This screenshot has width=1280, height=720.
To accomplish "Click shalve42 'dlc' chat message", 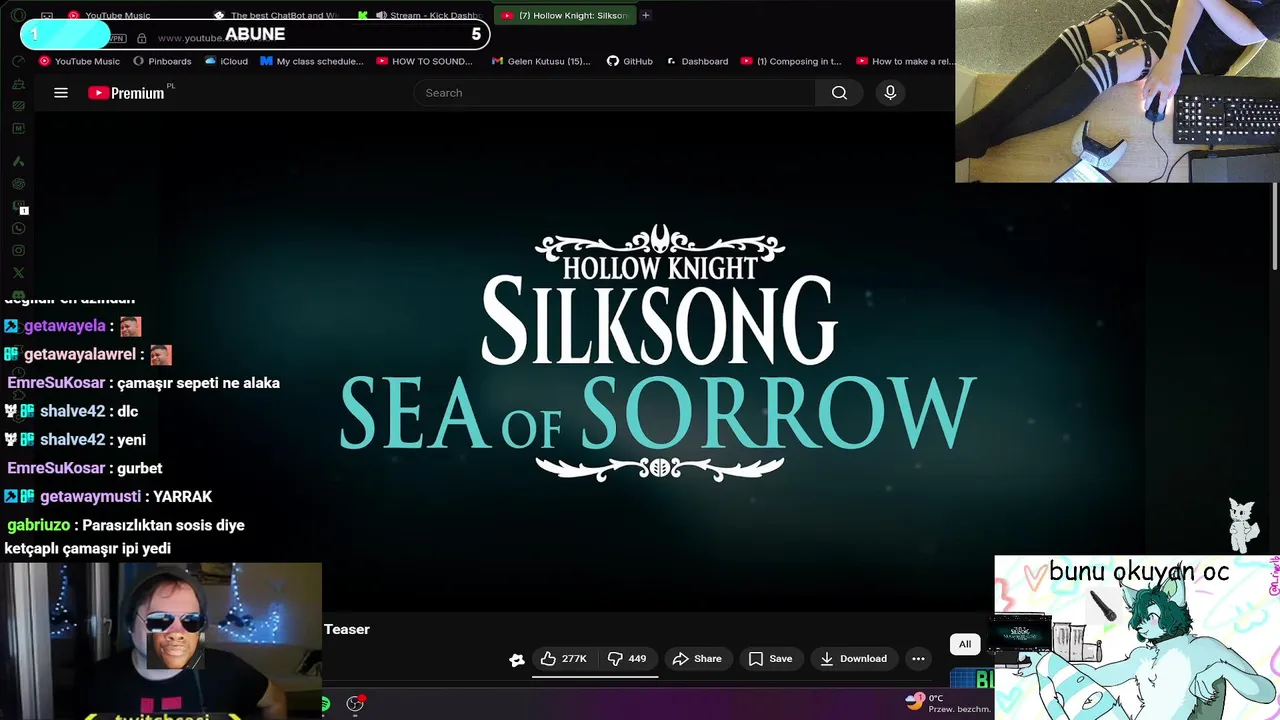I will click(x=127, y=411).
